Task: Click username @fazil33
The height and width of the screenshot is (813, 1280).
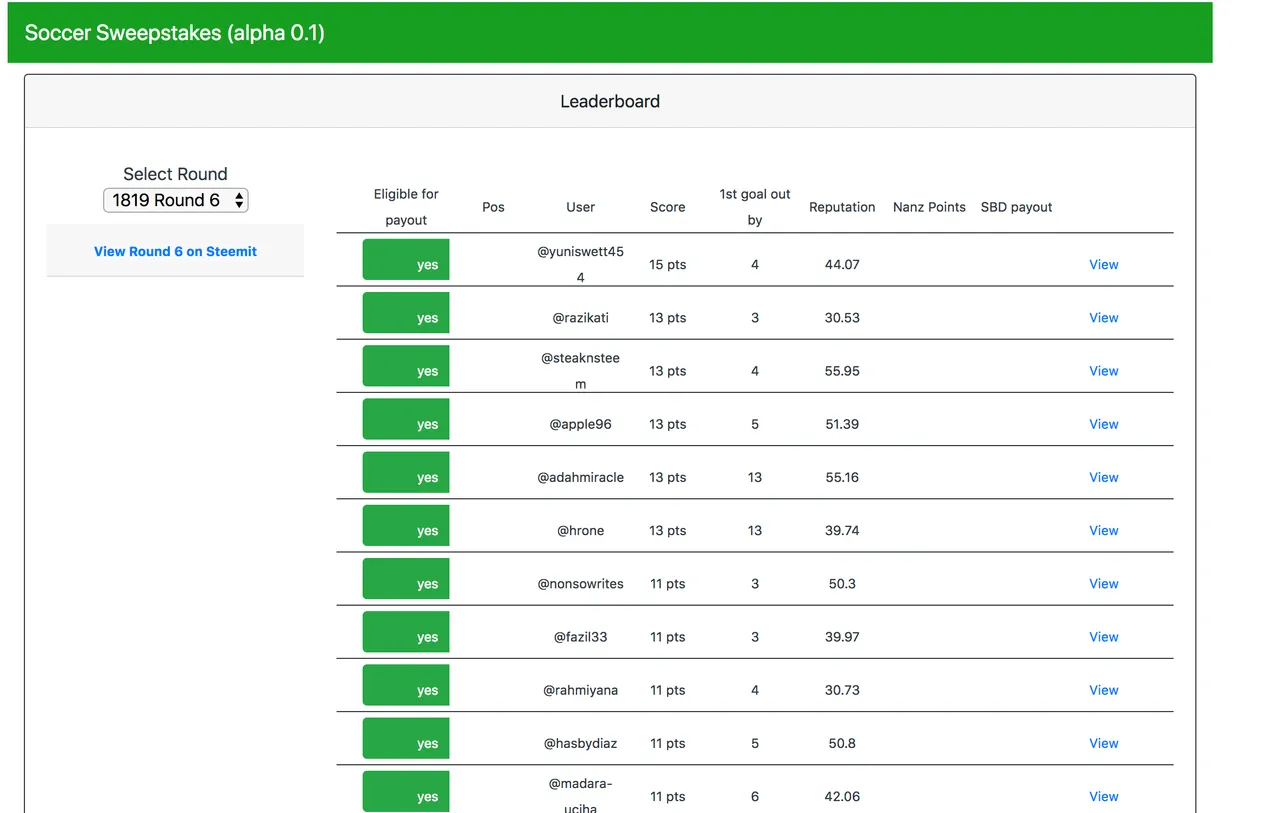Action: (x=581, y=637)
